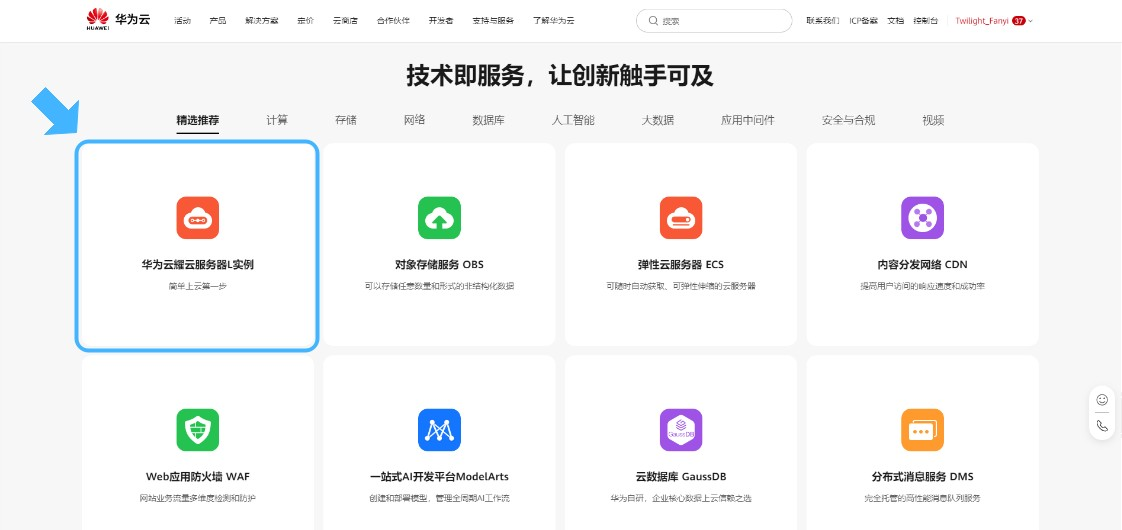Click the CDN card description text
This screenshot has height=530, width=1122.
(922, 286)
